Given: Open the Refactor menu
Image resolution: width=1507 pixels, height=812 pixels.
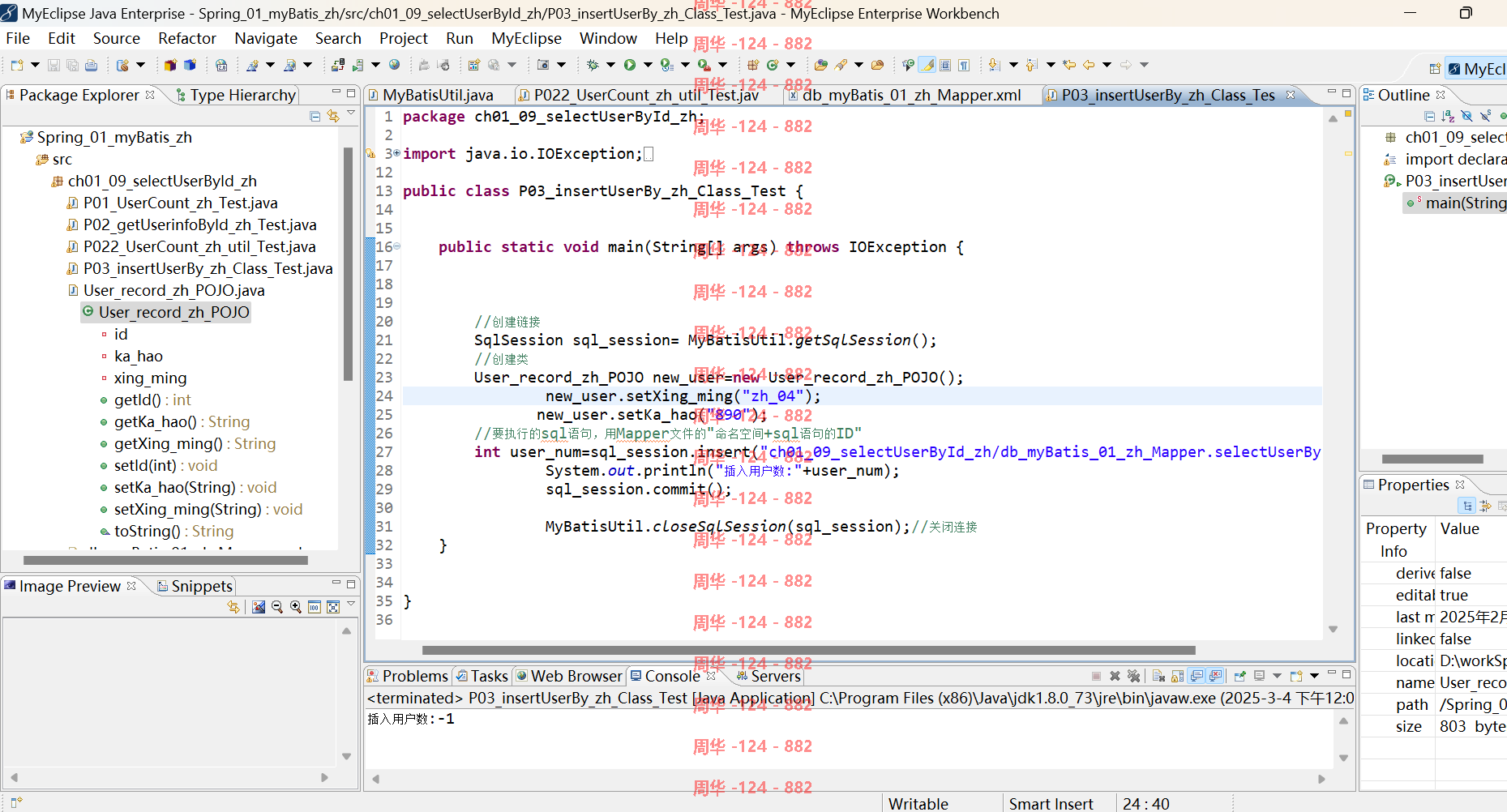Looking at the screenshot, I should pyautogui.click(x=187, y=38).
